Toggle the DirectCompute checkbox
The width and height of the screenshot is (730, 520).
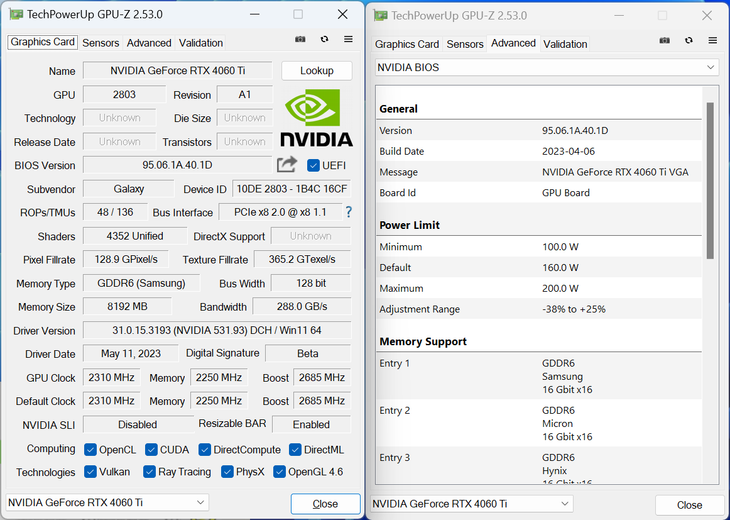pos(205,450)
